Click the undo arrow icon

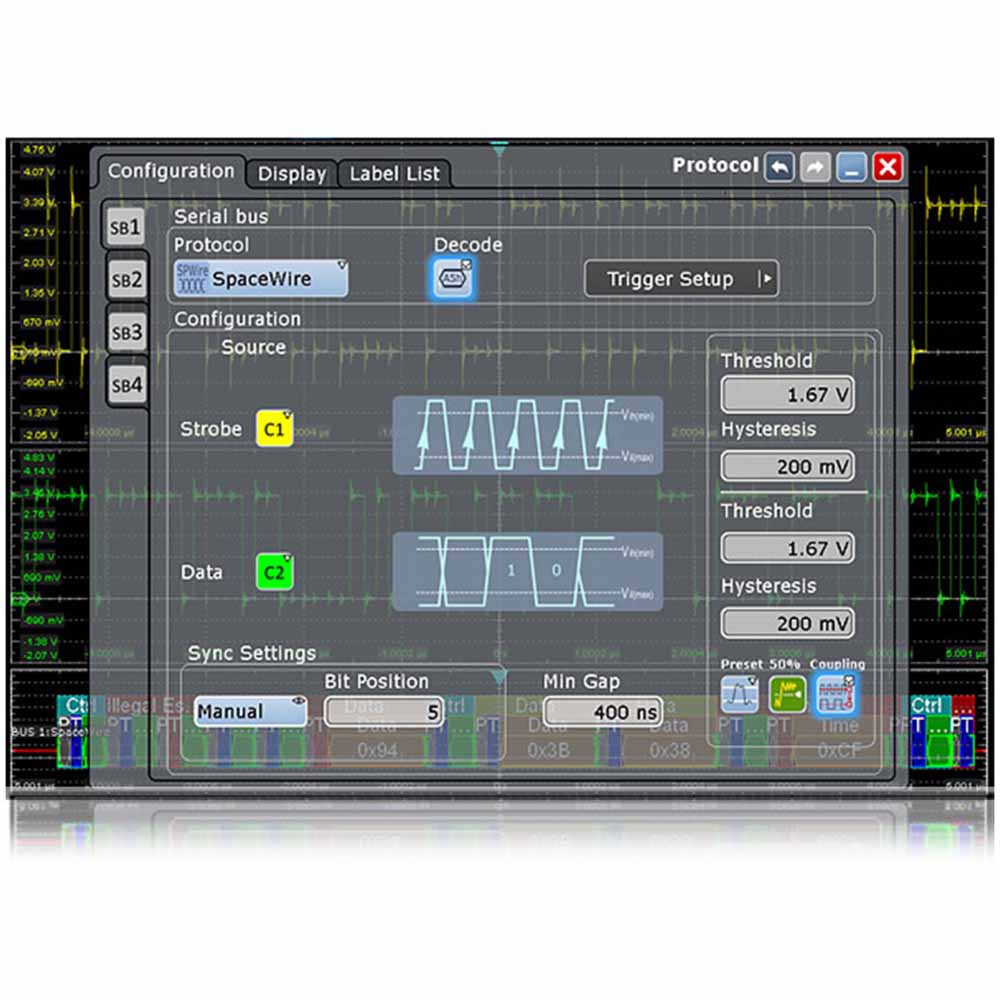[x=780, y=167]
